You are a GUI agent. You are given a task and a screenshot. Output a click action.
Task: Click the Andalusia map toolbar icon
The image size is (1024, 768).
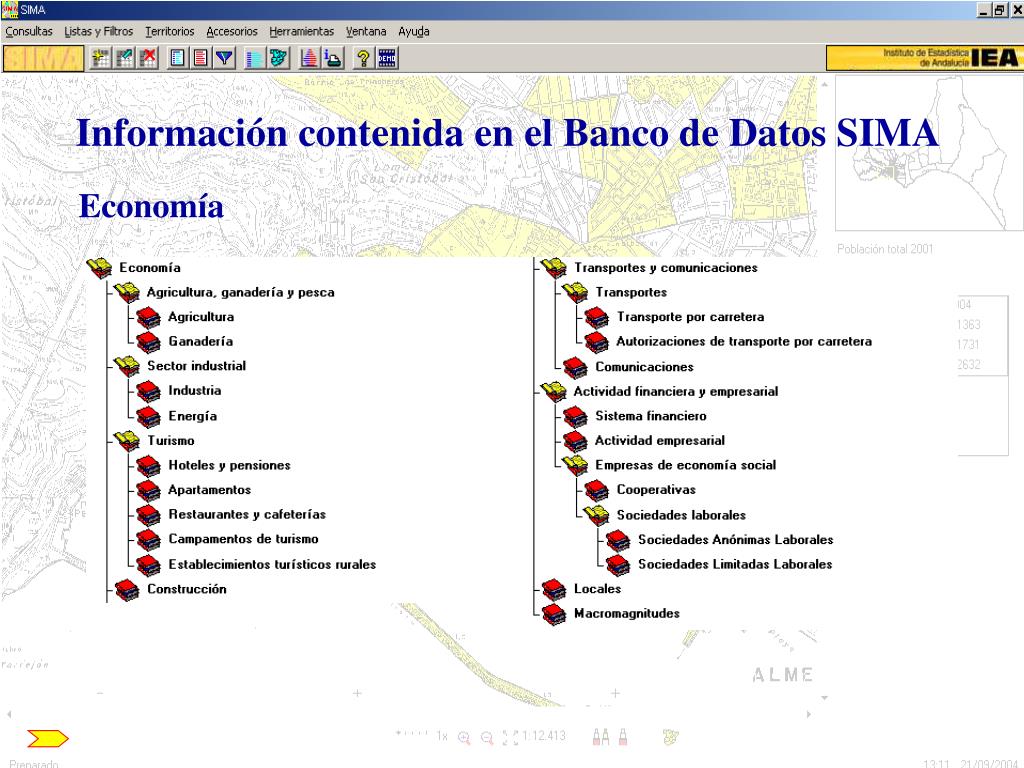point(278,58)
